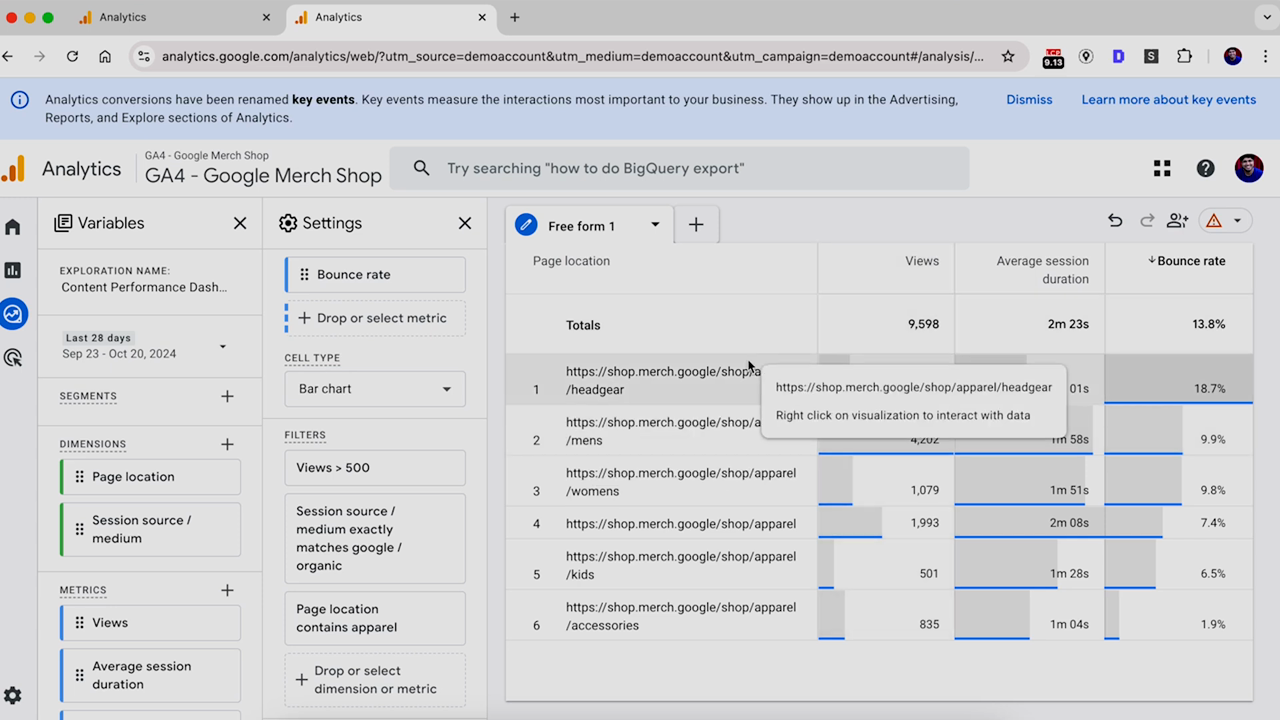This screenshot has width=1280, height=720.
Task: Select the Page location dimension chip
Action: (x=150, y=477)
